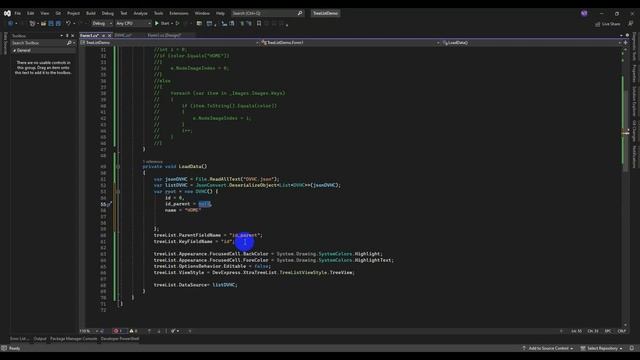The image size is (640, 360).
Task: Open the Test menu
Action: (x=124, y=13)
